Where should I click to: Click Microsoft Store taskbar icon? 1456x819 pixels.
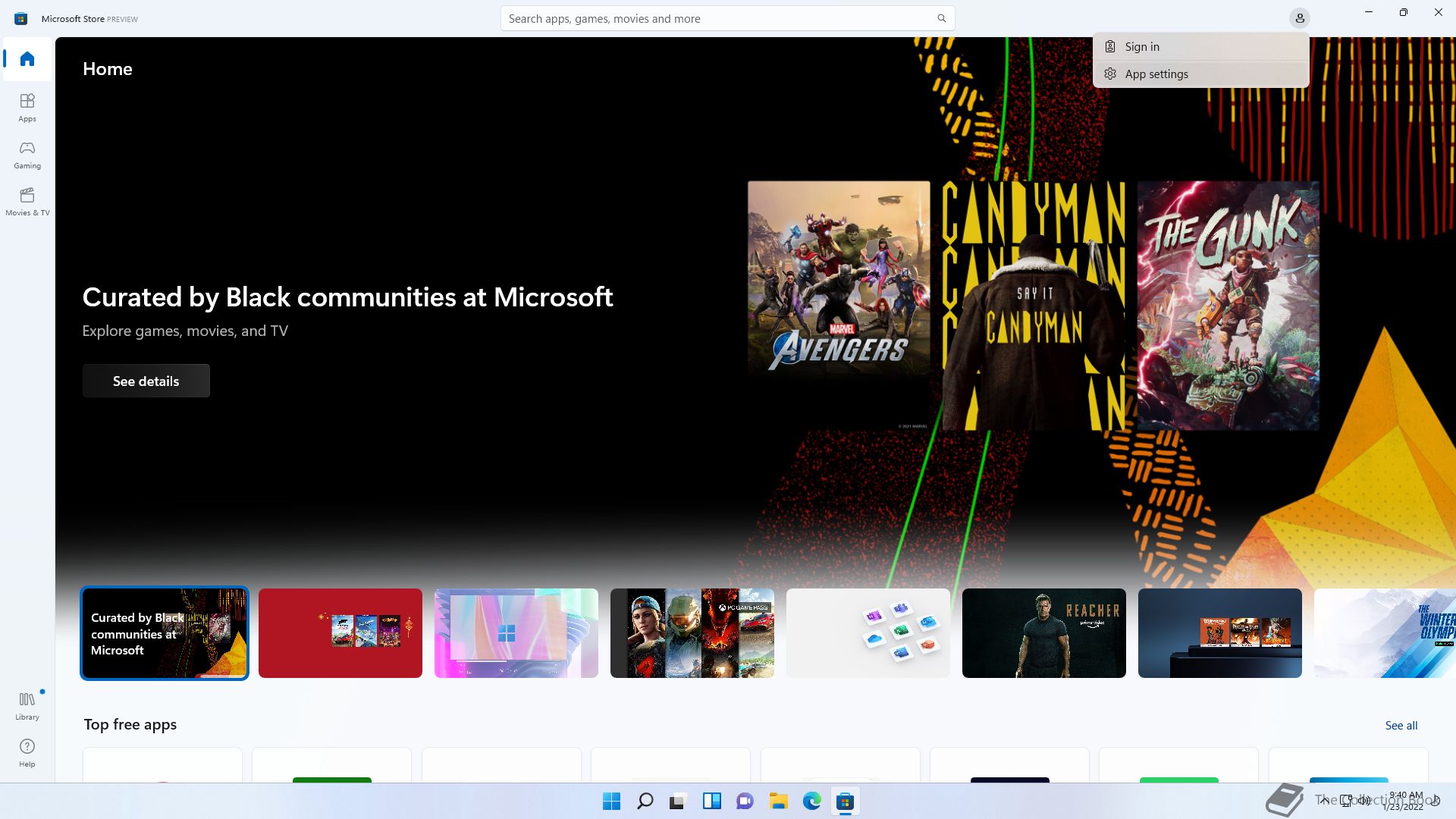click(x=845, y=801)
